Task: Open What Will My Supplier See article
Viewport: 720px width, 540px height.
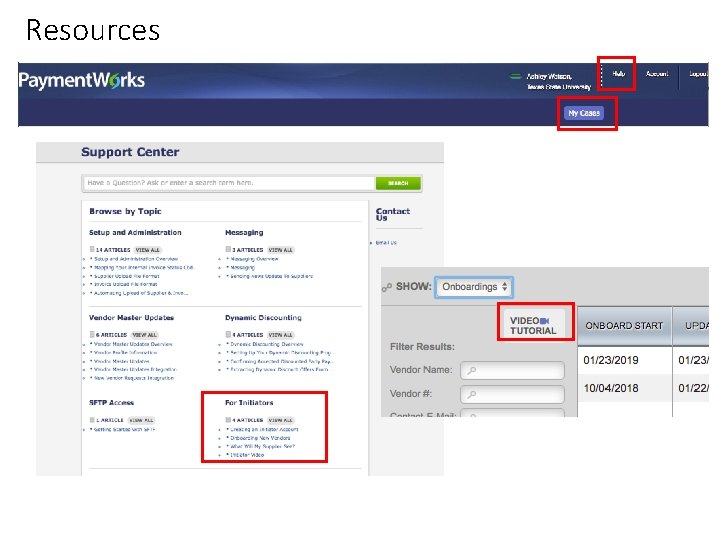Action: [x=262, y=446]
